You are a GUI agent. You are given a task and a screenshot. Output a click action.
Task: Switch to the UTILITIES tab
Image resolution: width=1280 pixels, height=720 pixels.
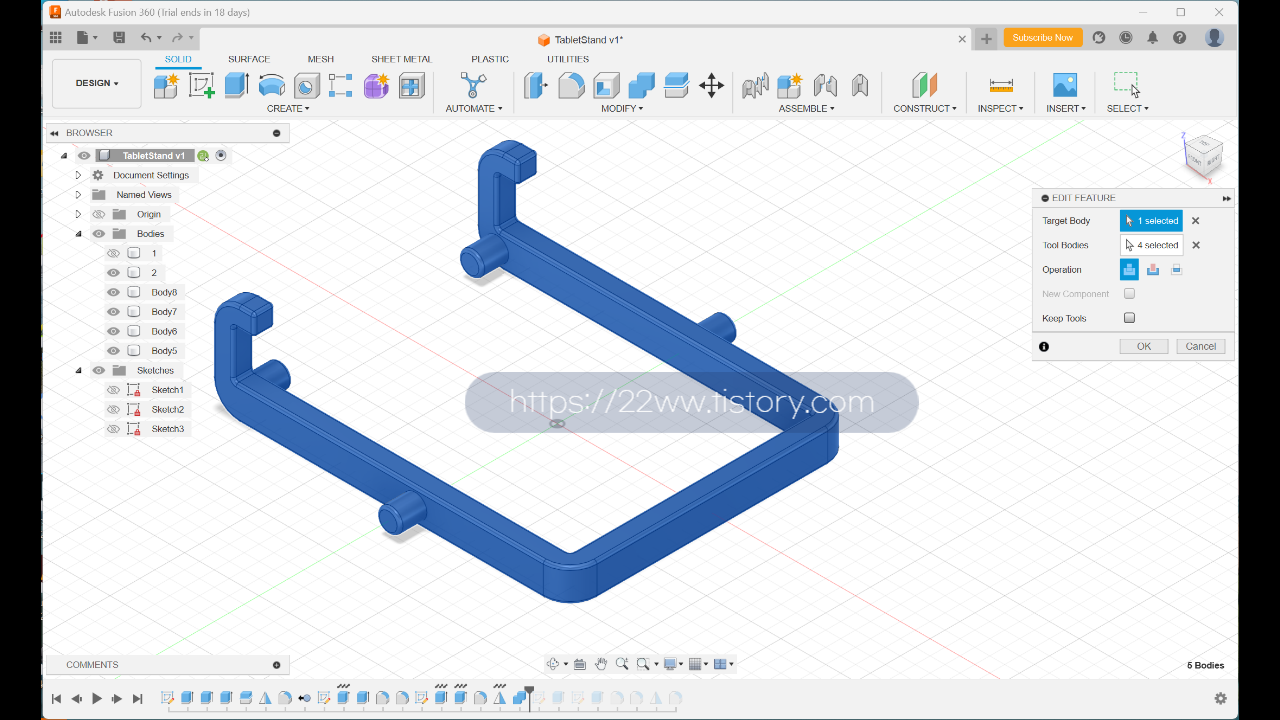click(568, 59)
